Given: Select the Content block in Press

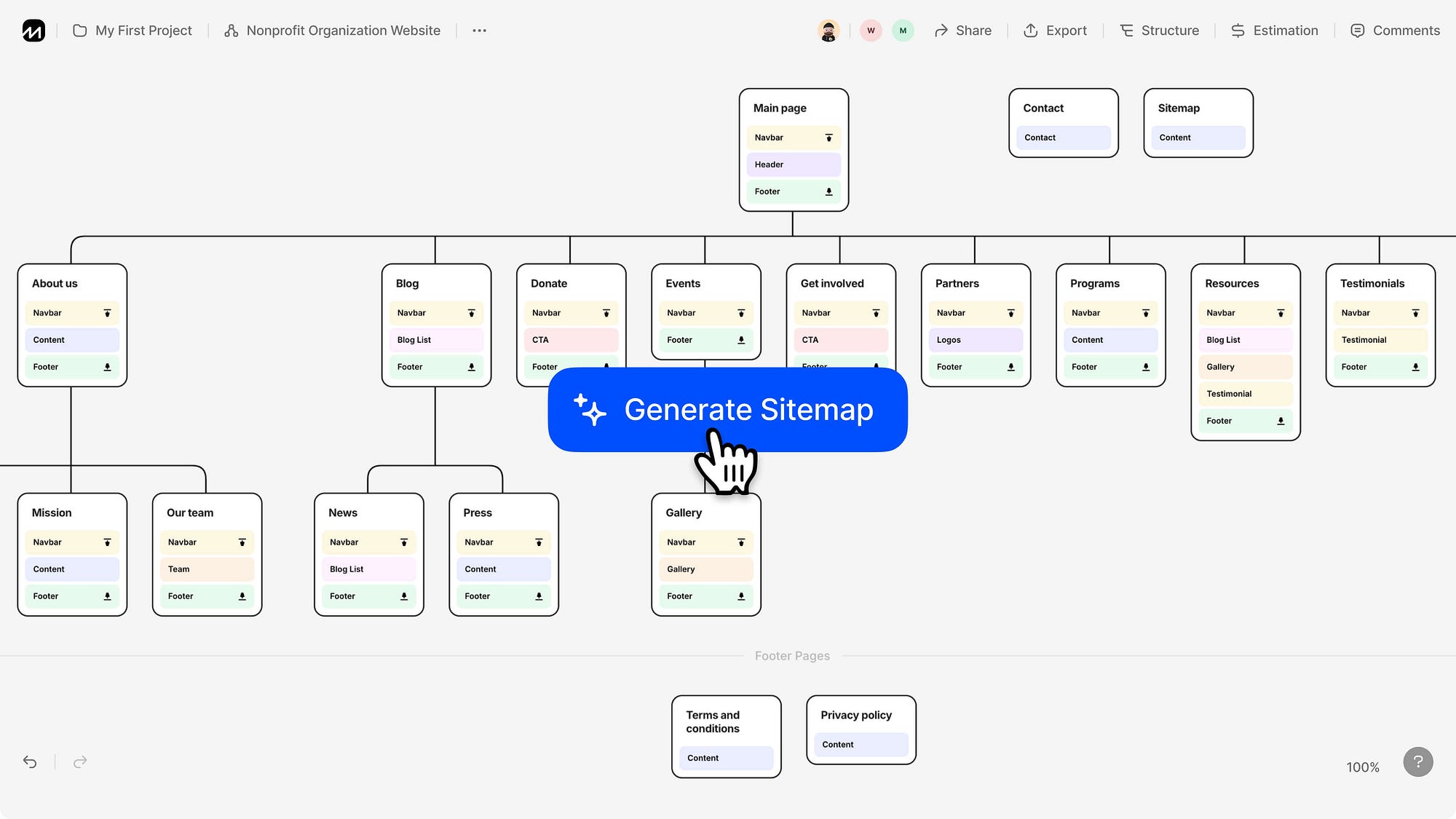Looking at the screenshot, I should pos(504,569).
